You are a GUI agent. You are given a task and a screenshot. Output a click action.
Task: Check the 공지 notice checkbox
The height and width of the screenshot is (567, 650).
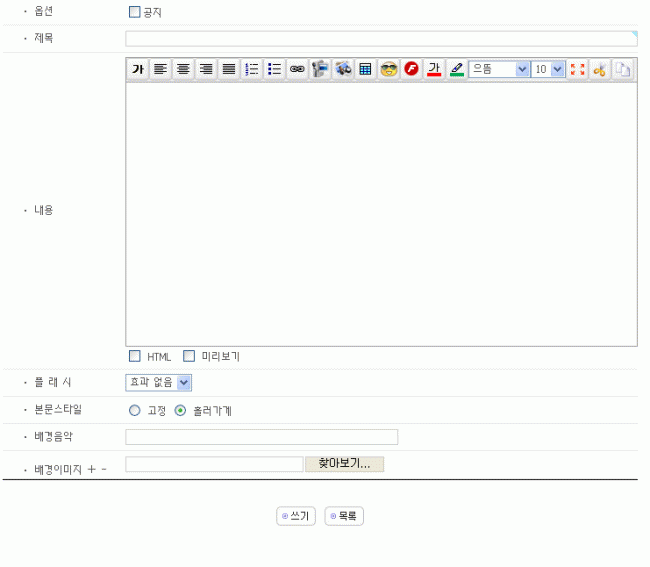[134, 12]
